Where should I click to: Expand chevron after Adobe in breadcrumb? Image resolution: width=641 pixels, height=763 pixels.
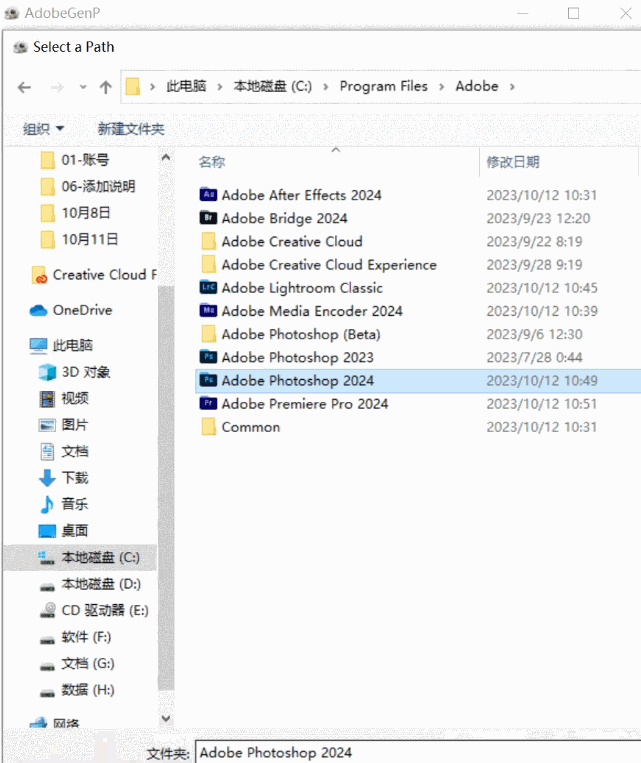[512, 87]
